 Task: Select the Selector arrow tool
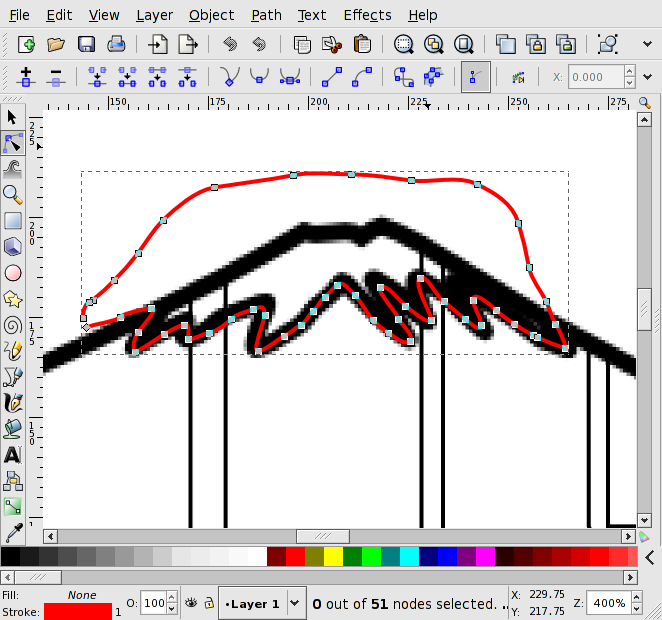click(x=13, y=118)
